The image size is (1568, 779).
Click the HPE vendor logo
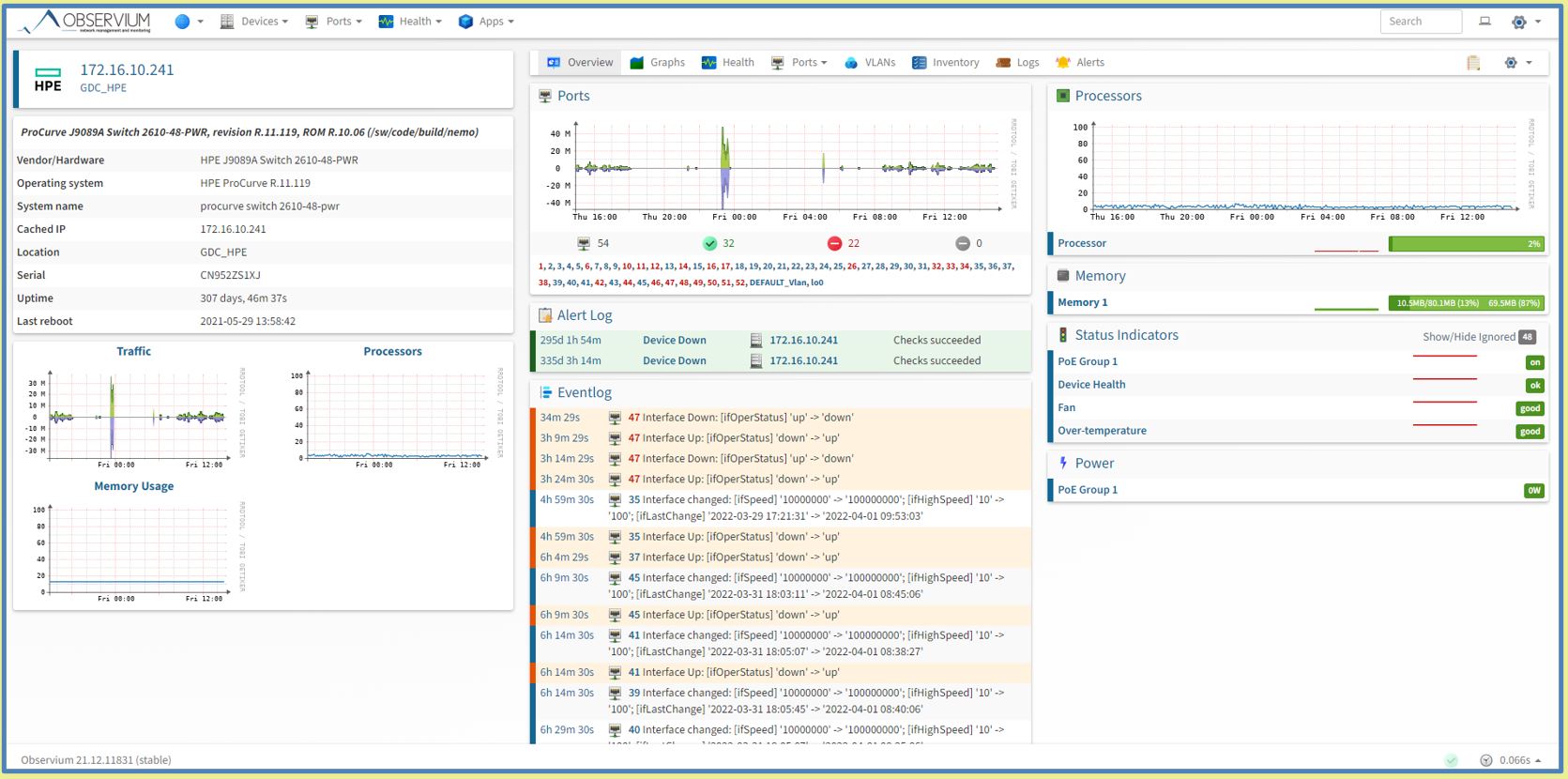point(48,80)
